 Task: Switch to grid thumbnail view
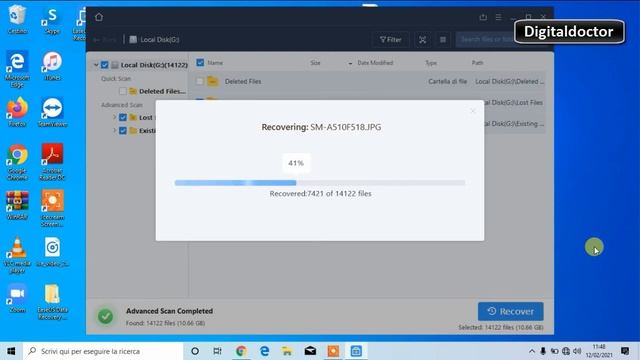click(443, 40)
